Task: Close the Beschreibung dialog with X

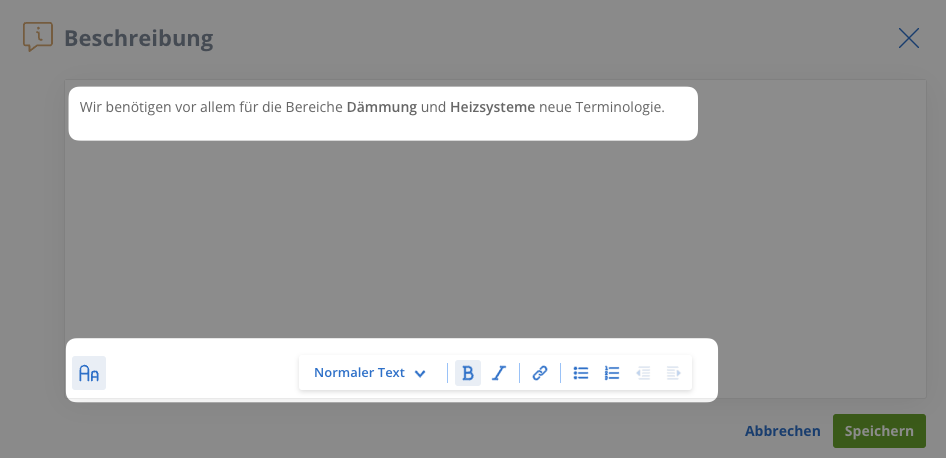Action: coord(909,38)
